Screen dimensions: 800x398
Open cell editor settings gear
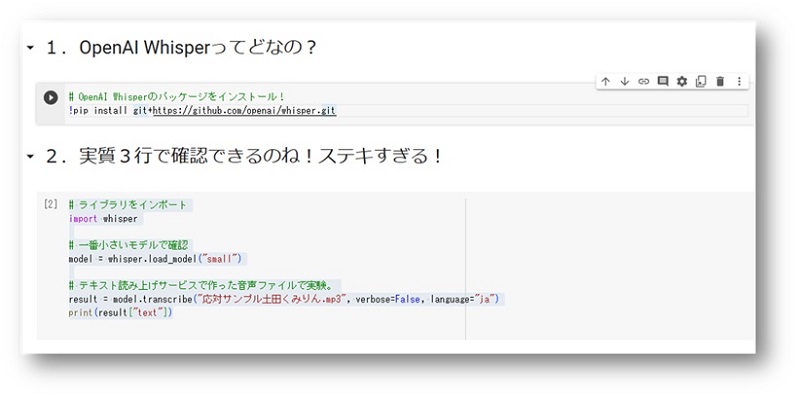click(682, 82)
